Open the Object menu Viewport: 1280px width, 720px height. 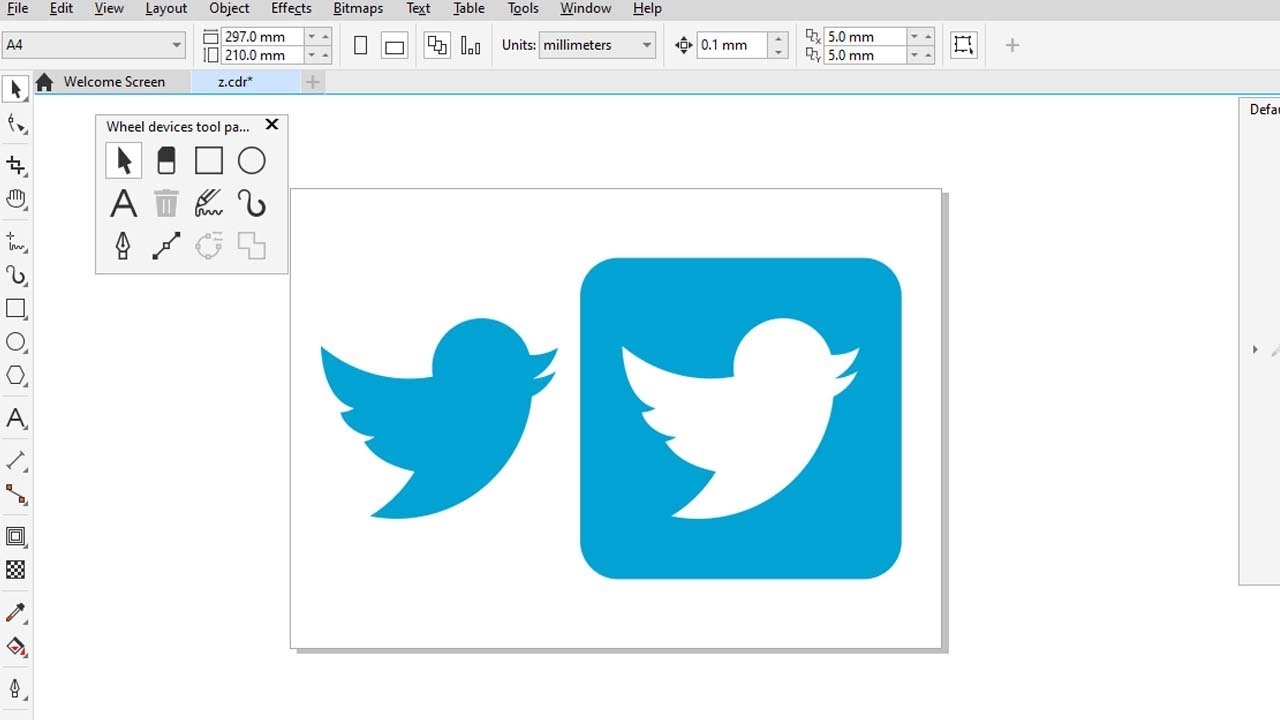229,8
